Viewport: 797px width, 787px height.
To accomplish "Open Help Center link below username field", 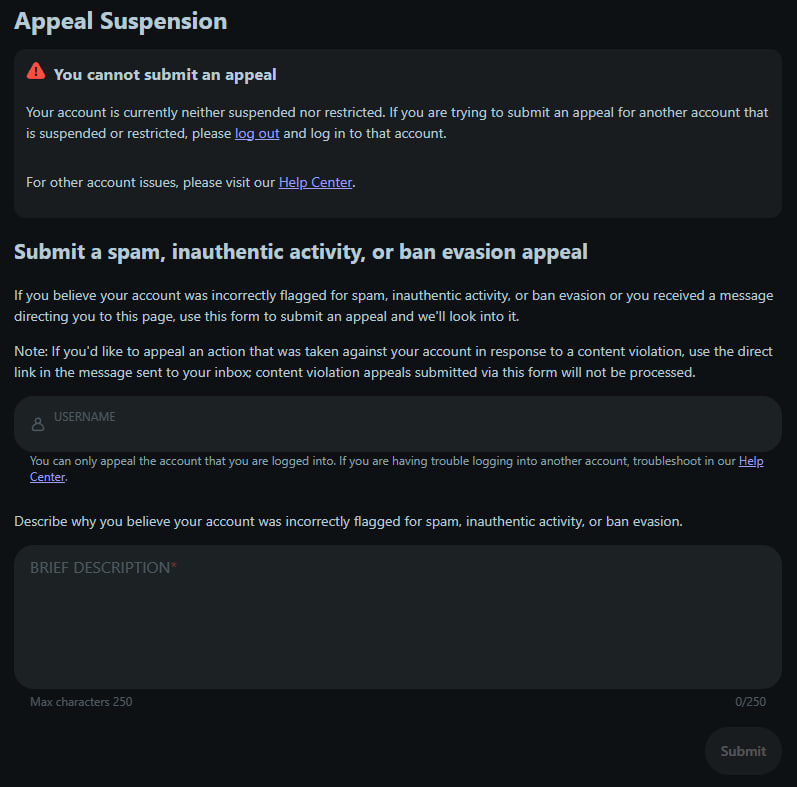I will [750, 461].
